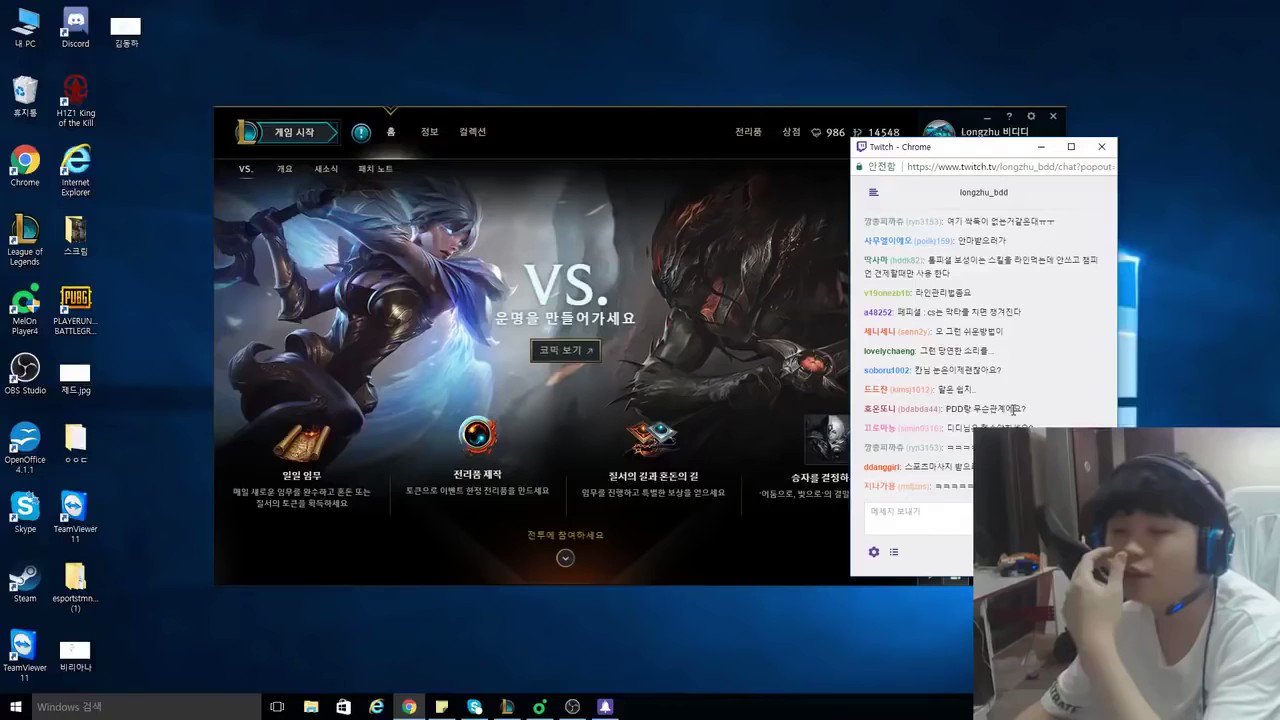The image size is (1280, 720).
Task: Open OBS Studio desktop shortcut
Action: click(x=25, y=374)
